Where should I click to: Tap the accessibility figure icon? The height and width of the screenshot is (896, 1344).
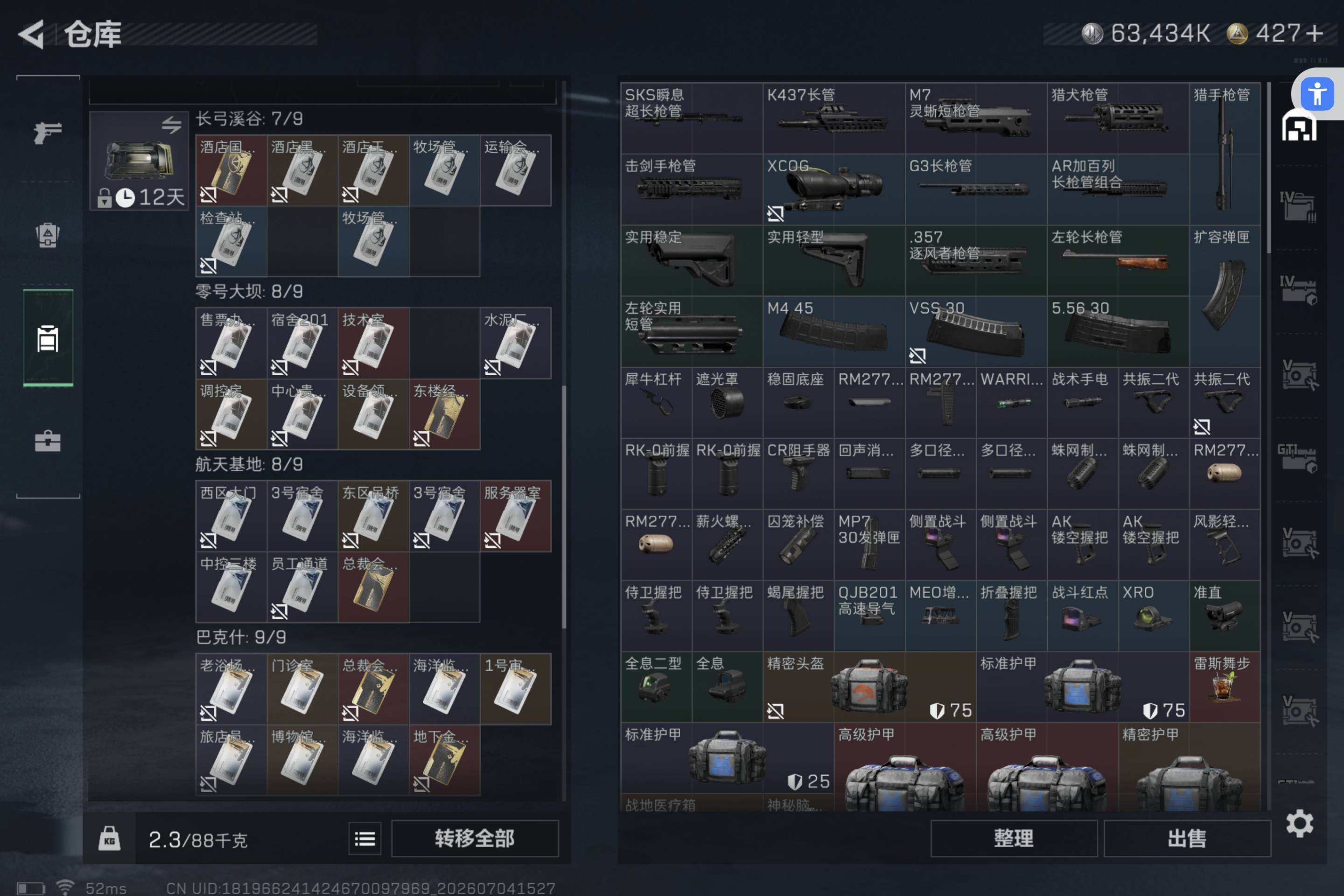coord(1317,93)
